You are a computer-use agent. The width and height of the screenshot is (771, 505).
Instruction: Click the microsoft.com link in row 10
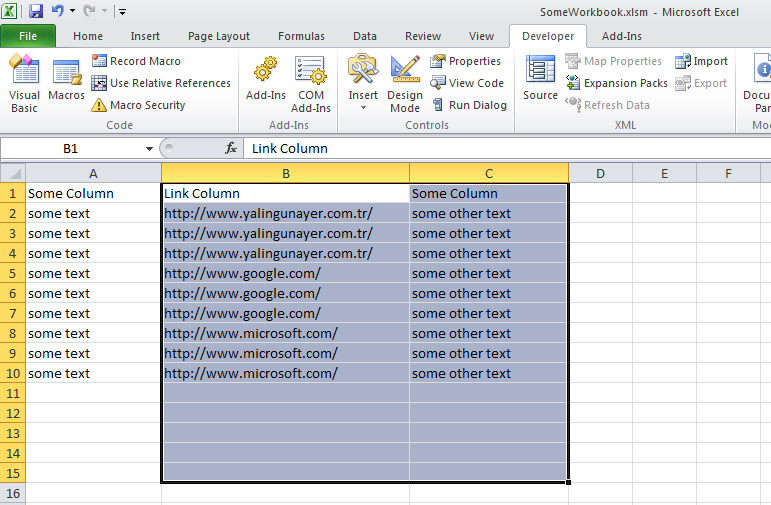tap(251, 373)
